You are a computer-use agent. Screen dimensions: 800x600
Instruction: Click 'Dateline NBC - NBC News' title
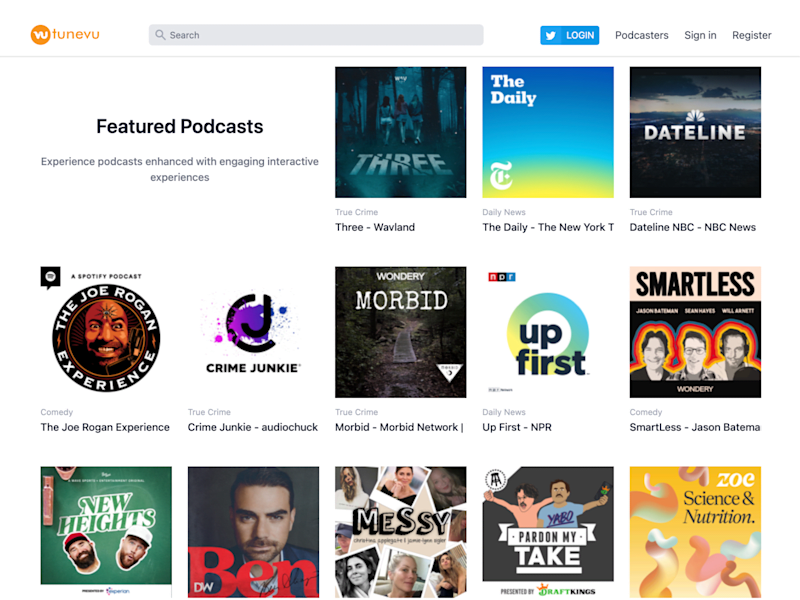tap(692, 227)
